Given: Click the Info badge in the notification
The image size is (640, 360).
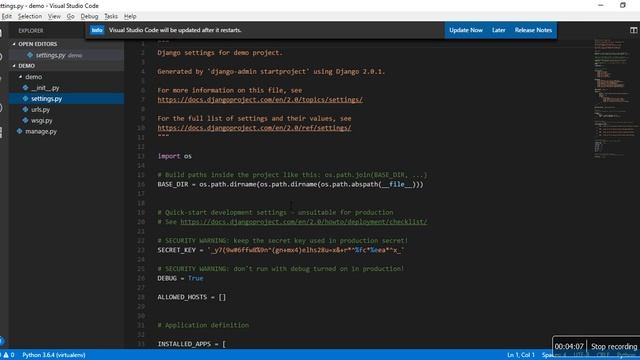Looking at the screenshot, I should (x=97, y=30).
